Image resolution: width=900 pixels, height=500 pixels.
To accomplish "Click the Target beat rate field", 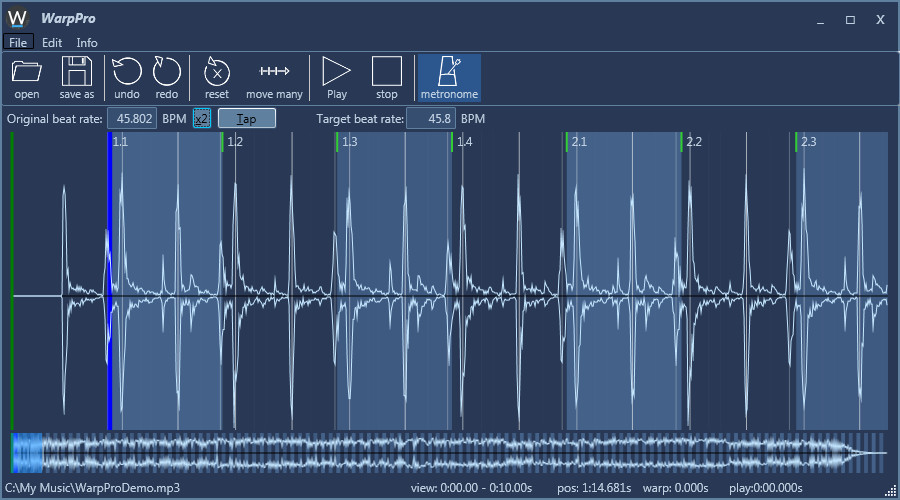I will pos(431,119).
